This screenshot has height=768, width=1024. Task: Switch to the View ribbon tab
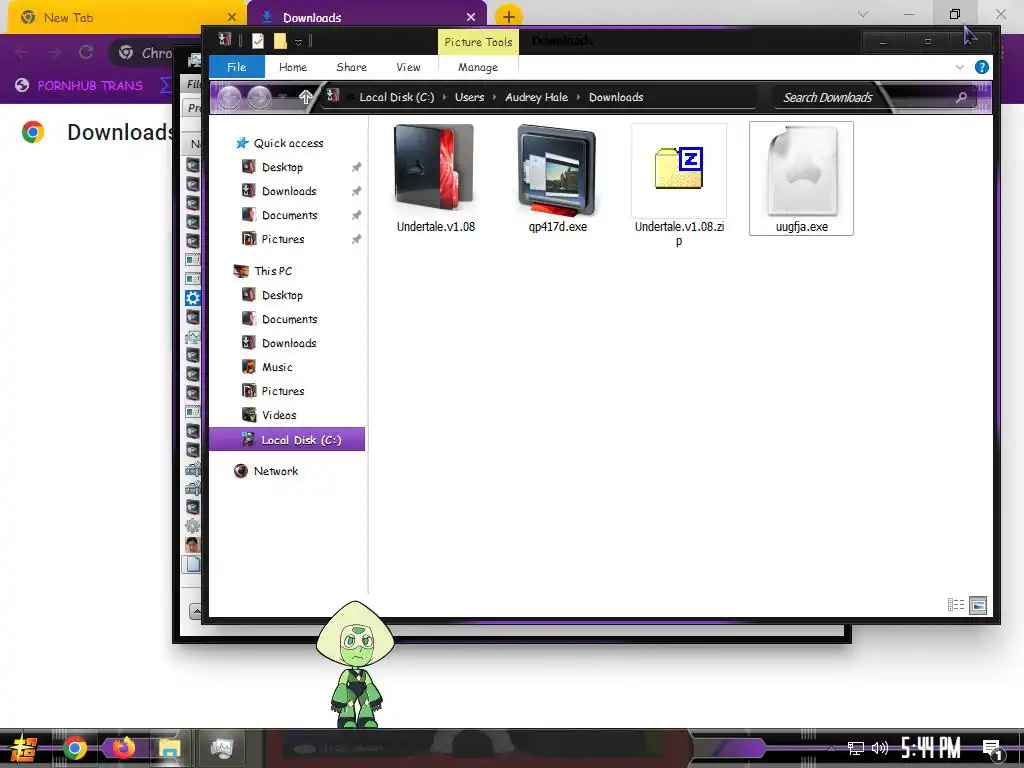coord(408,67)
